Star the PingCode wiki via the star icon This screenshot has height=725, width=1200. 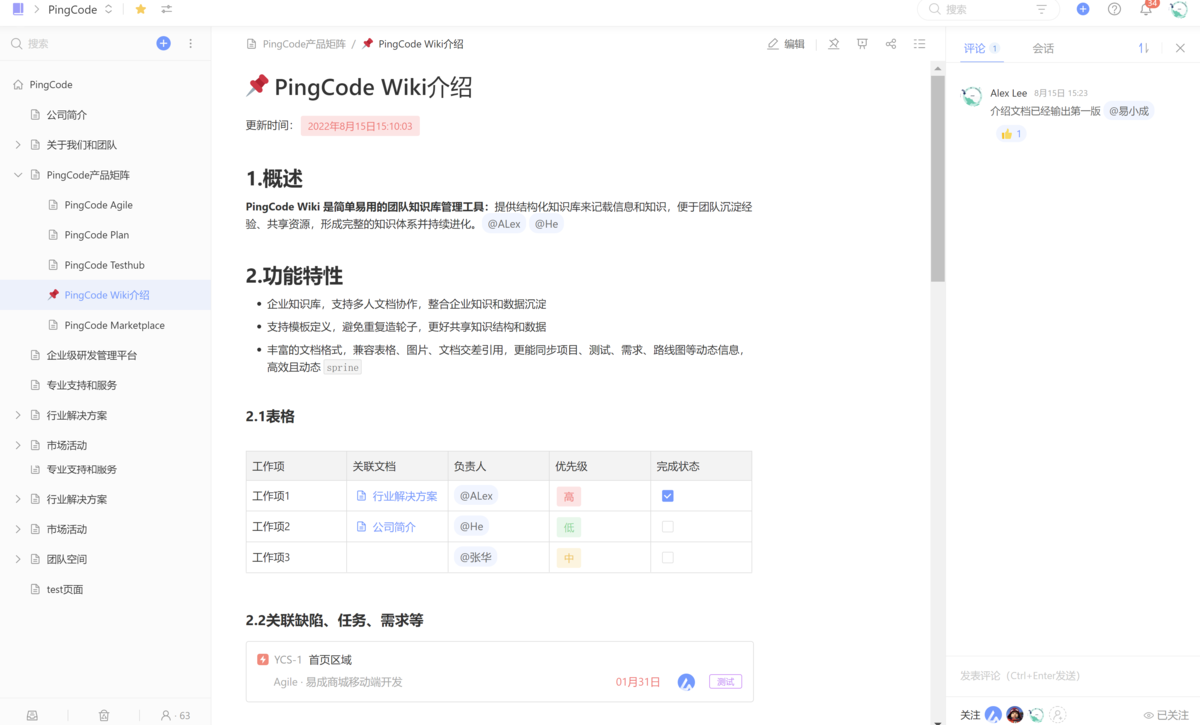[x=139, y=10]
